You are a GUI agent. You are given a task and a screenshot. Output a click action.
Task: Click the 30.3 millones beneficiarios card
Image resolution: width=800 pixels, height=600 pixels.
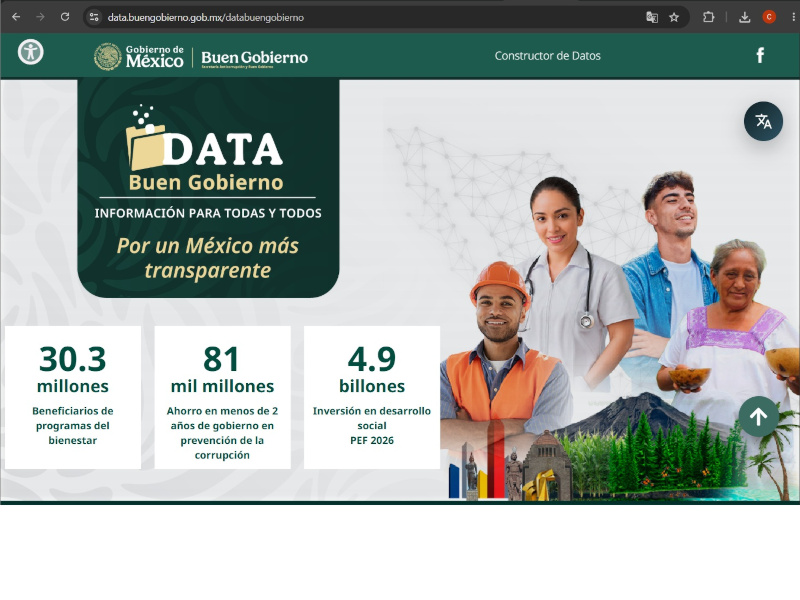click(73, 397)
